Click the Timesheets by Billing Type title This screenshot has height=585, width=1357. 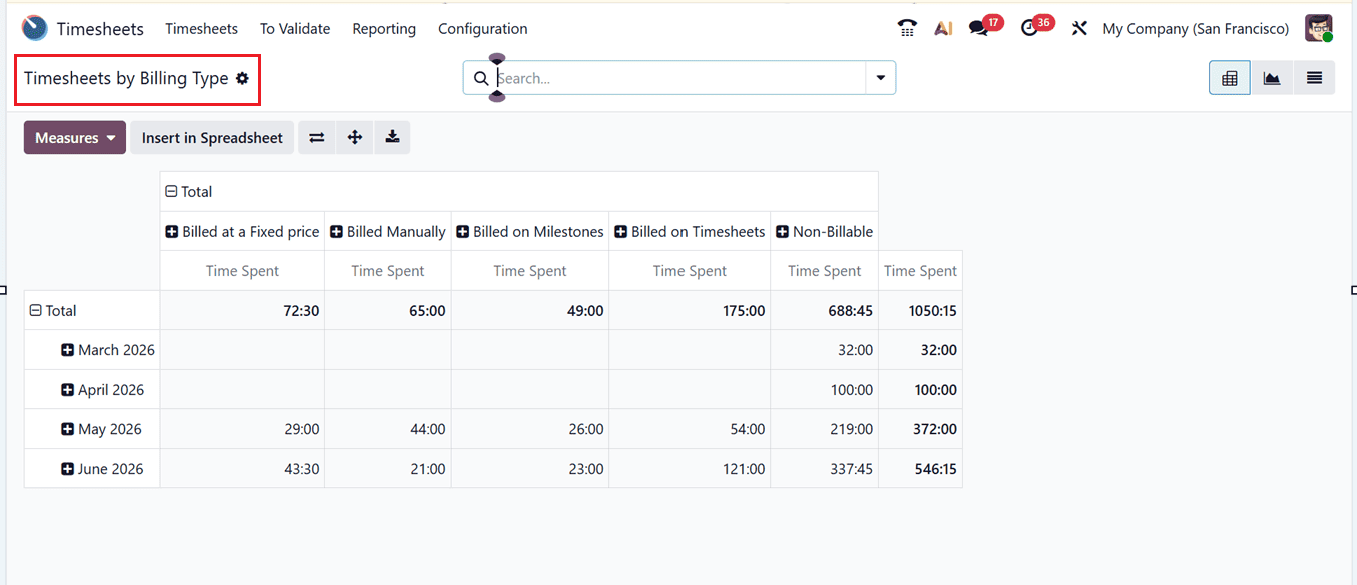[x=126, y=78]
